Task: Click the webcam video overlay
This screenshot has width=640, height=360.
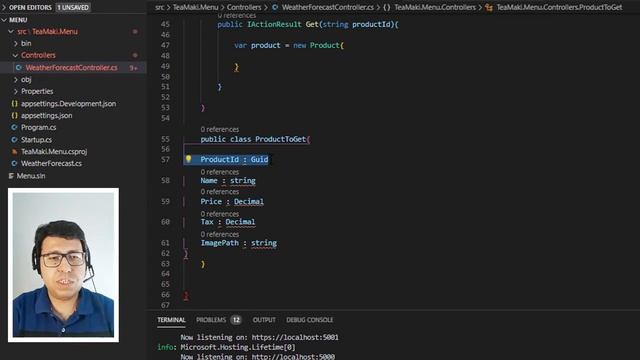Action: (x=63, y=265)
